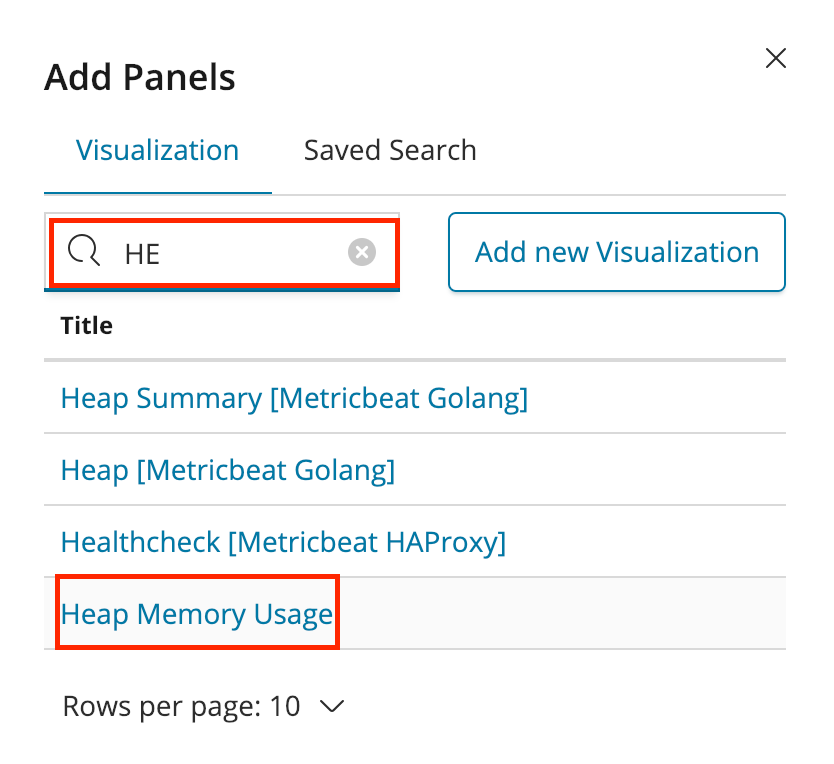The width and height of the screenshot is (834, 764).
Task: Clear the search field using the X icon
Action: coord(362,252)
